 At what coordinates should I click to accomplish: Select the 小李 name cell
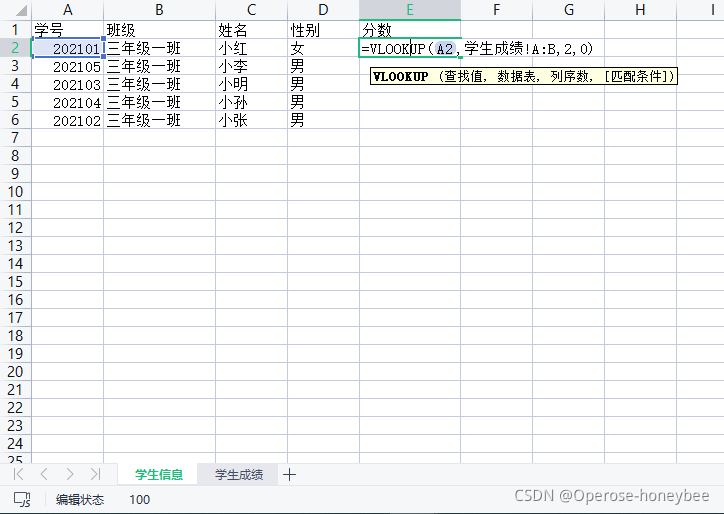click(x=251, y=66)
